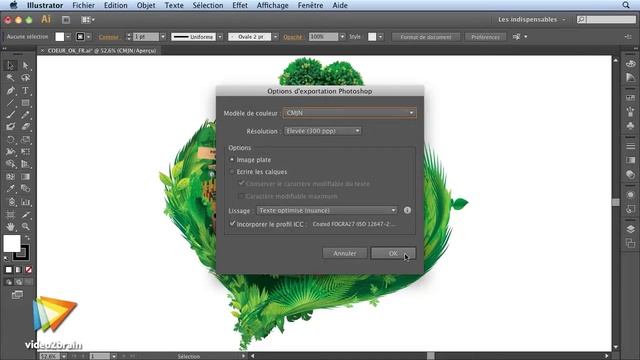Confirm export with the OK button

(393, 253)
